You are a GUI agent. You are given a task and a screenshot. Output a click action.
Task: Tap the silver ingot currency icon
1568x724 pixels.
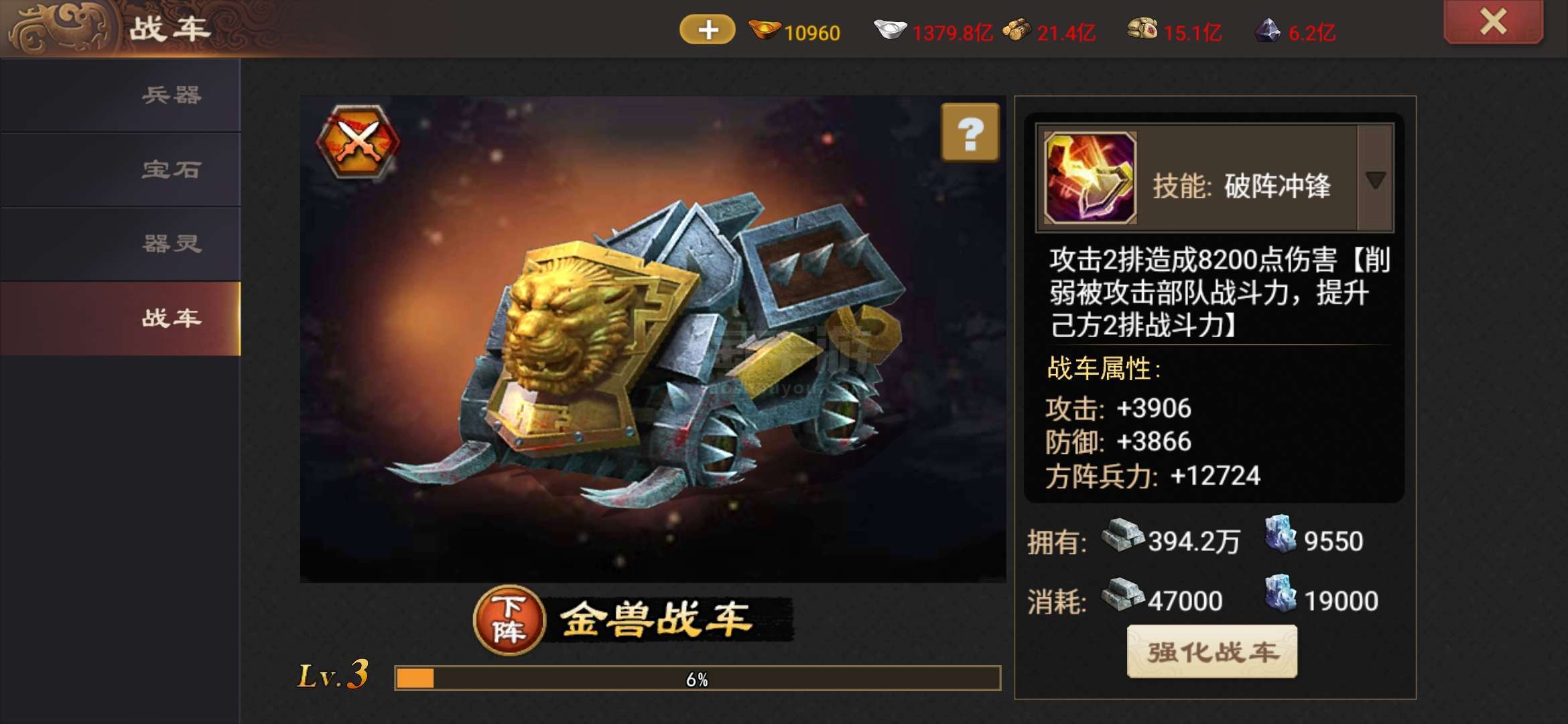(890, 29)
